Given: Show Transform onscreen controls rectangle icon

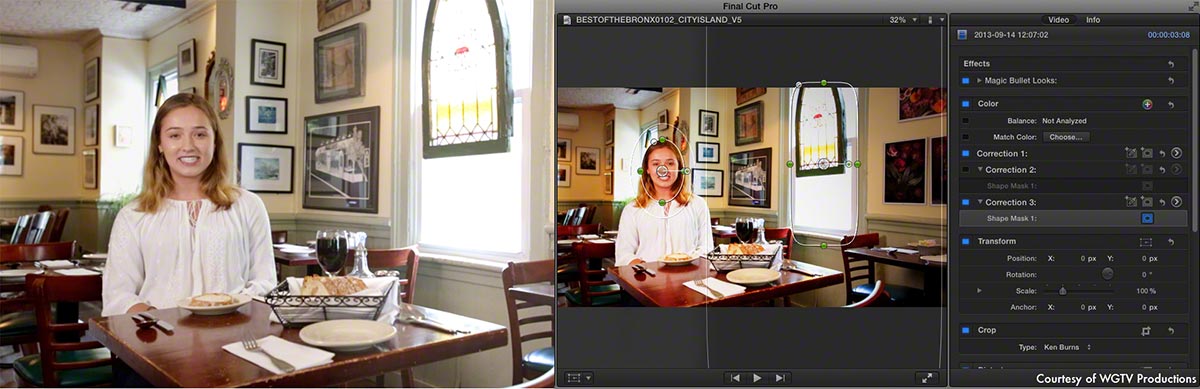Looking at the screenshot, I should [x=1146, y=242].
